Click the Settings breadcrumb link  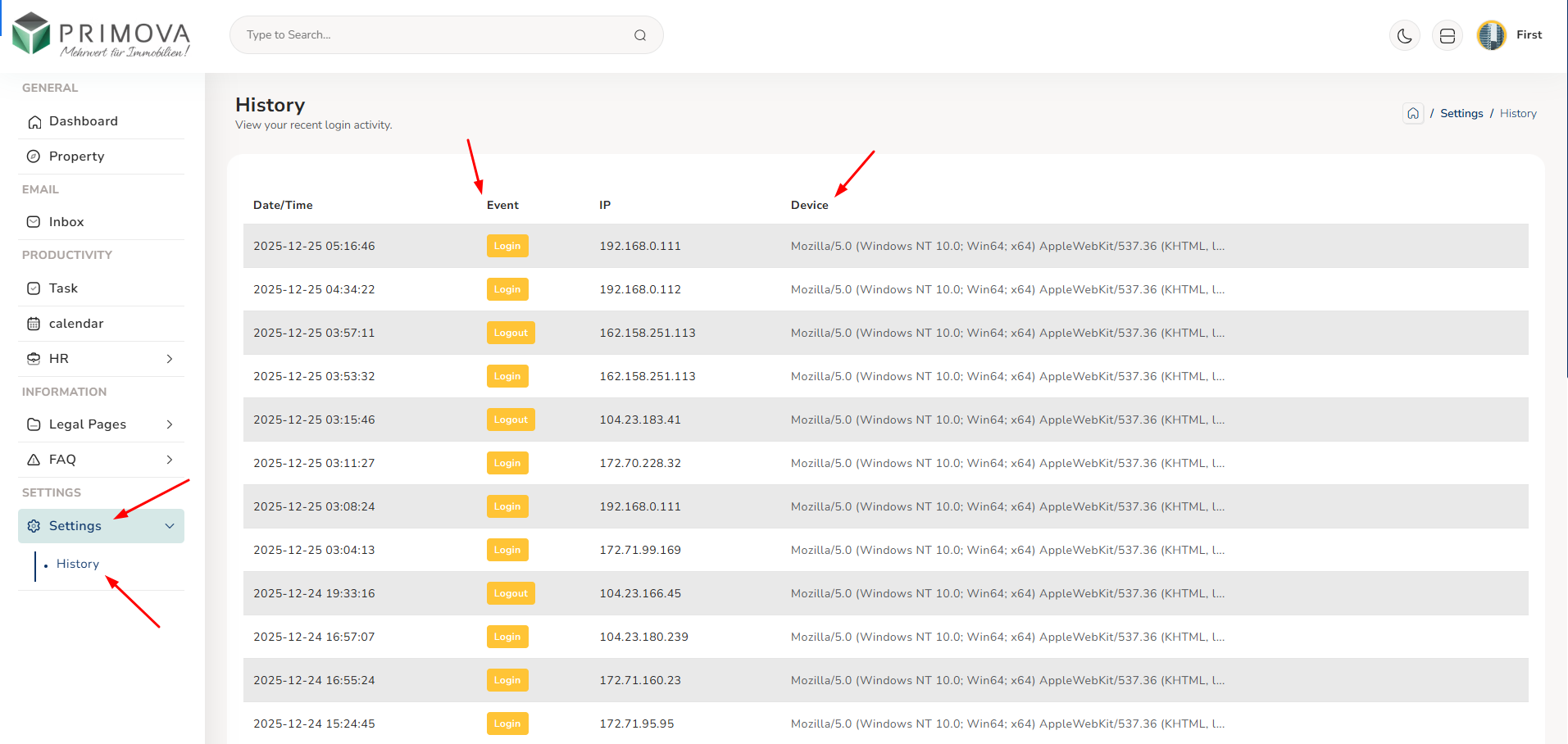(1461, 114)
